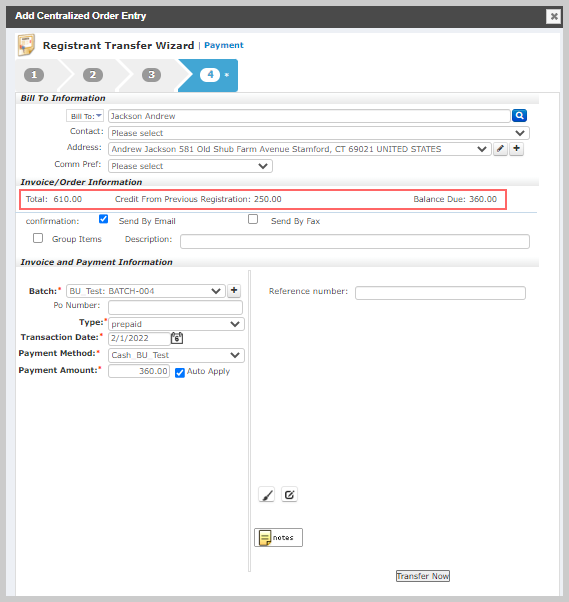Close the Add Centralized Order Entry dialog
Screen dimensions: 569x602
point(554,16)
